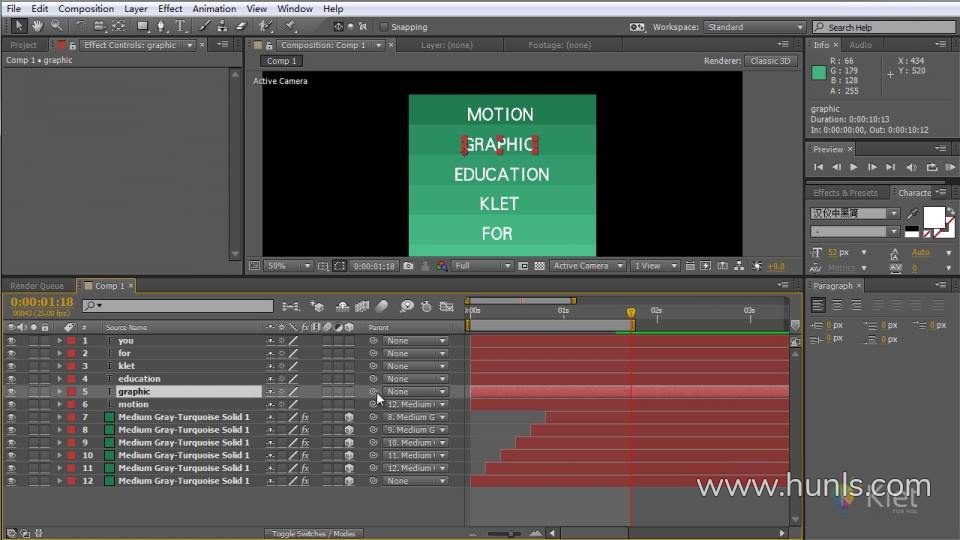Click the Classic 3D renderer button
Viewport: 960px width, 540px height.
coord(770,61)
